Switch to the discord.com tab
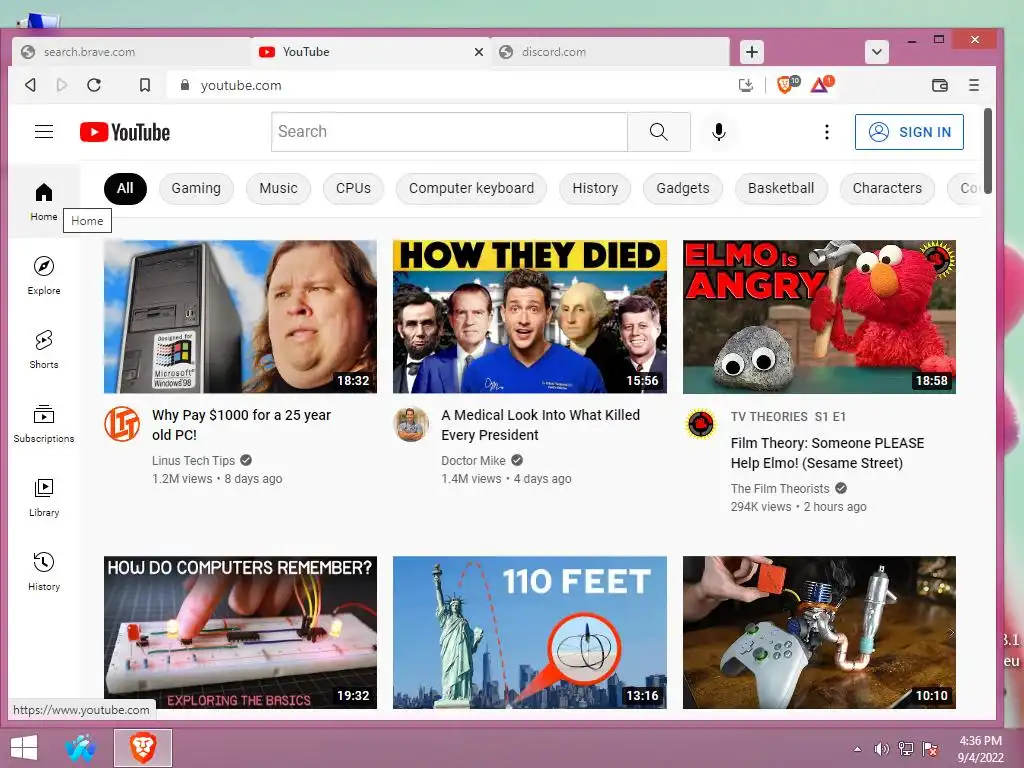Screen dimensions: 1024x768 (x=611, y=52)
